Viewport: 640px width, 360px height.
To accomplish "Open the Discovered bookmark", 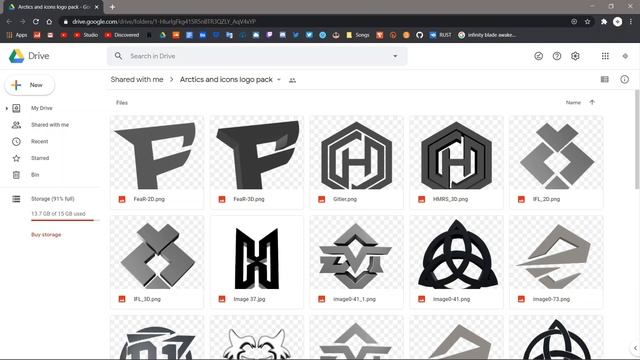I will 122,35.
